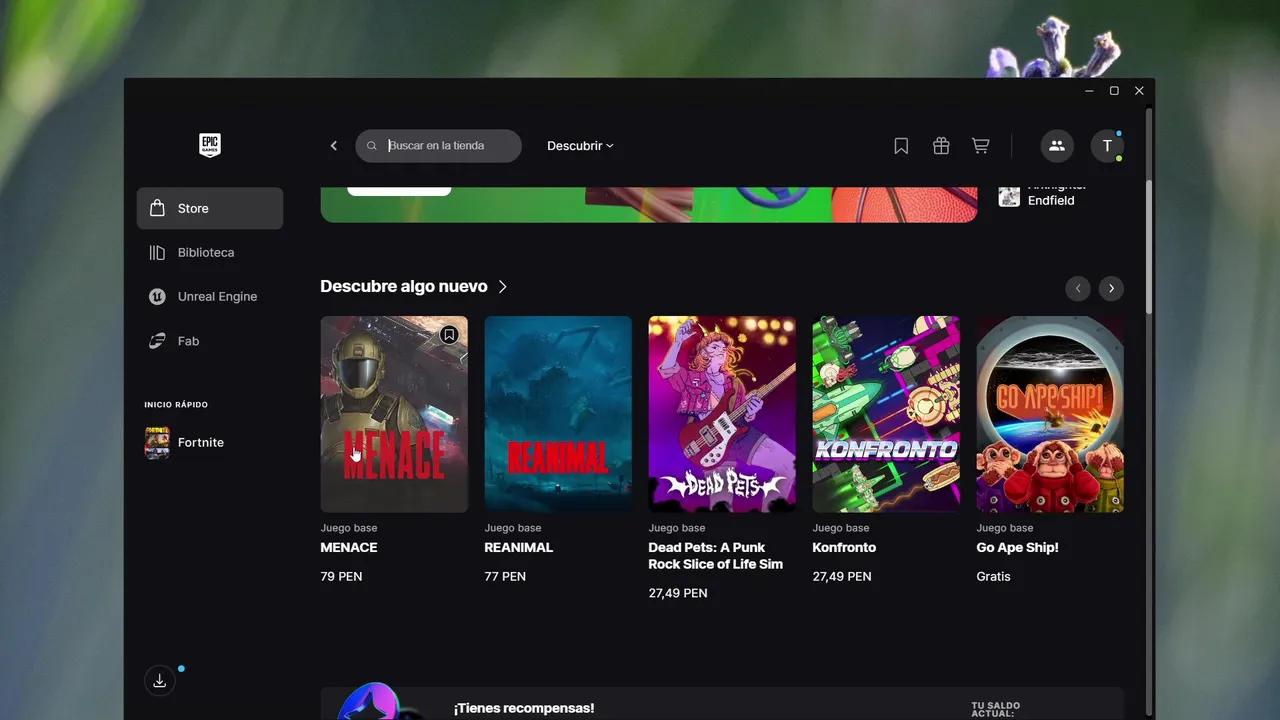Image resolution: width=1280 pixels, height=720 pixels.
Task: Open Fortnite quick launch entry
Action: click(x=210, y=443)
